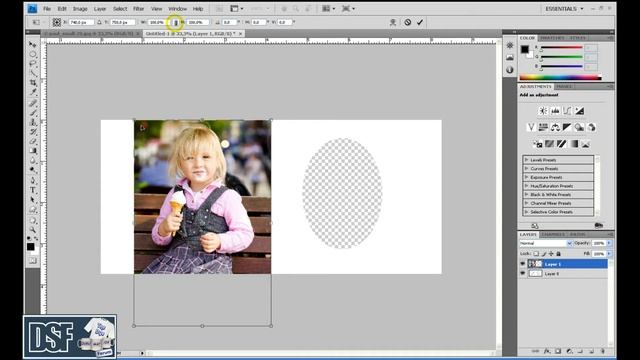Add a Photo Filter adjustment

pos(579,127)
